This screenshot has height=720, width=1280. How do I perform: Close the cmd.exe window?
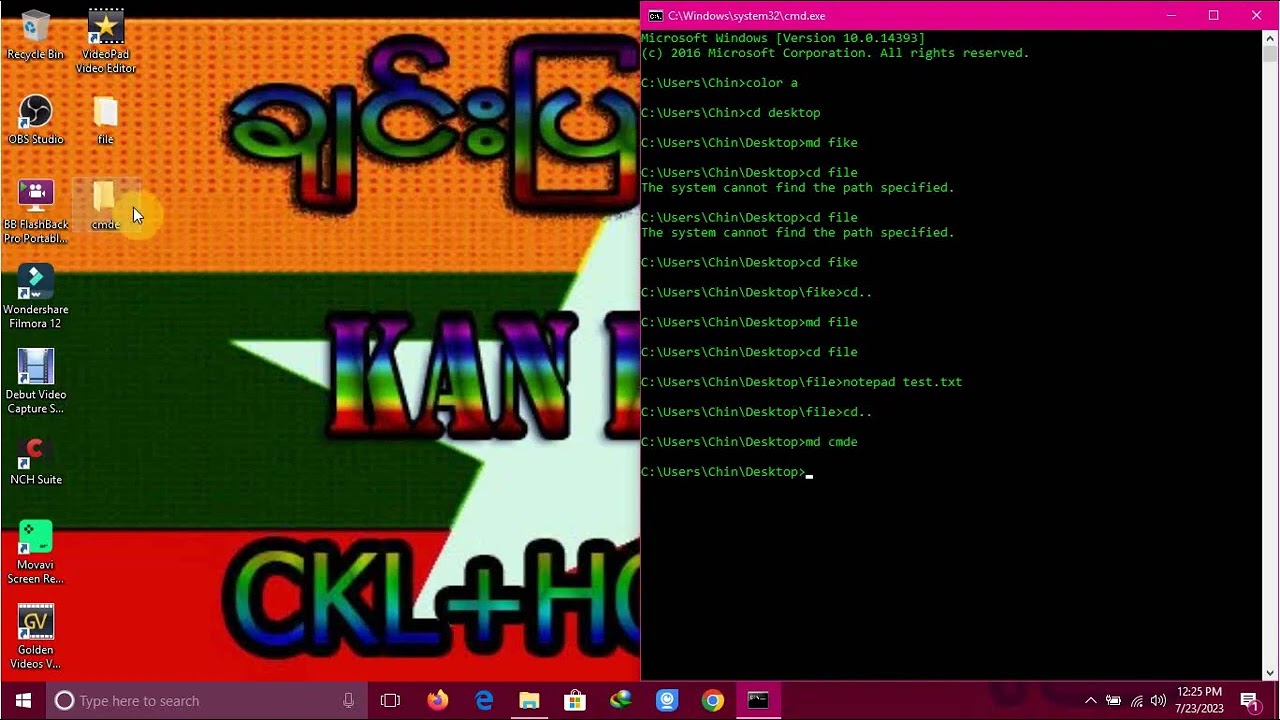[1256, 15]
